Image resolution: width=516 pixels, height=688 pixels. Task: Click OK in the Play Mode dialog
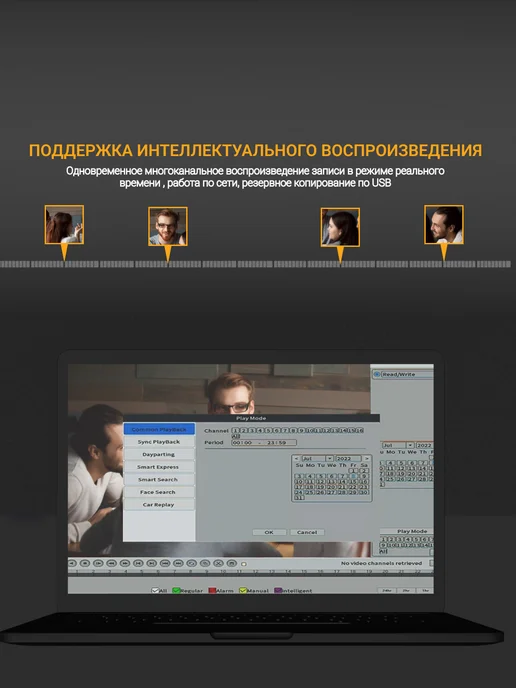coord(269,532)
